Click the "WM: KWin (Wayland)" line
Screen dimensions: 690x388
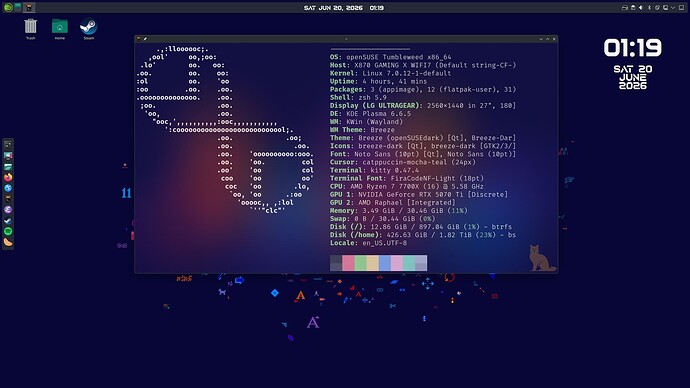(x=366, y=121)
